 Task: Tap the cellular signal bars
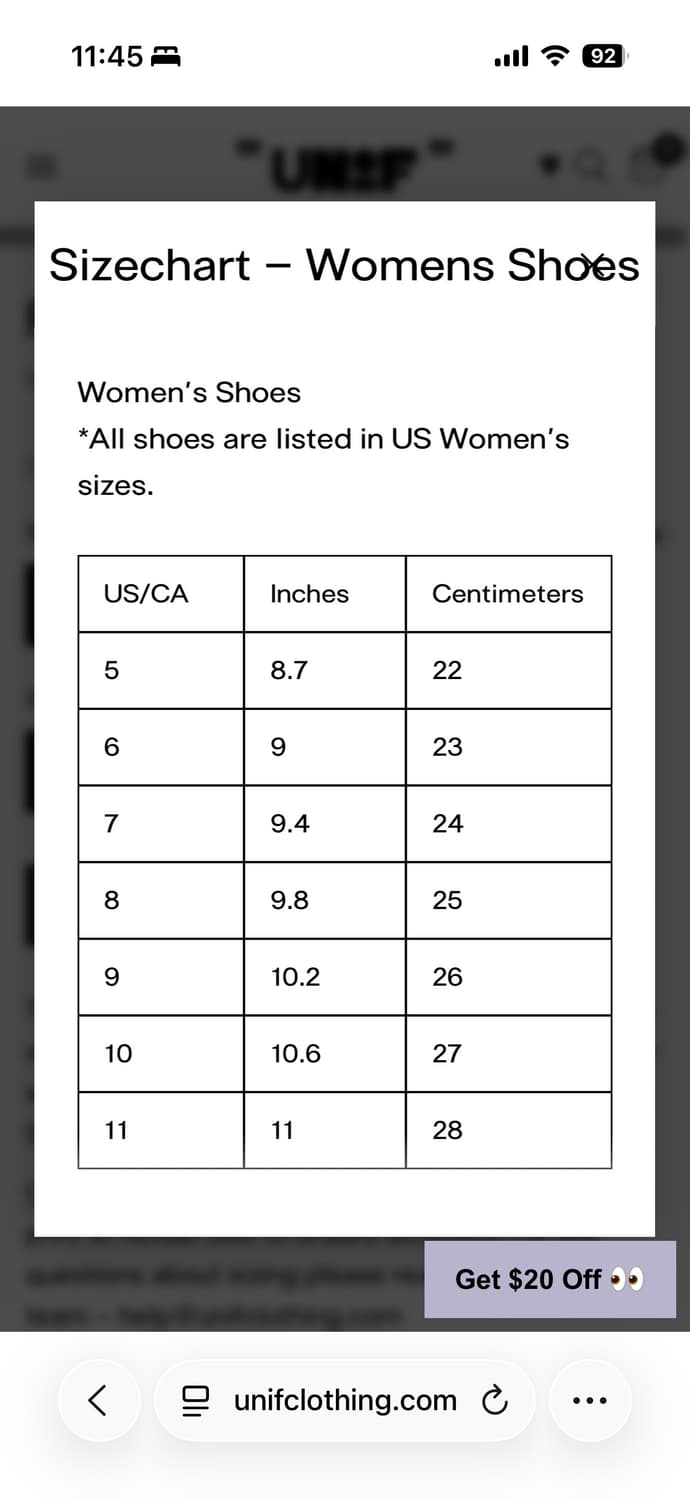pyautogui.click(x=511, y=56)
